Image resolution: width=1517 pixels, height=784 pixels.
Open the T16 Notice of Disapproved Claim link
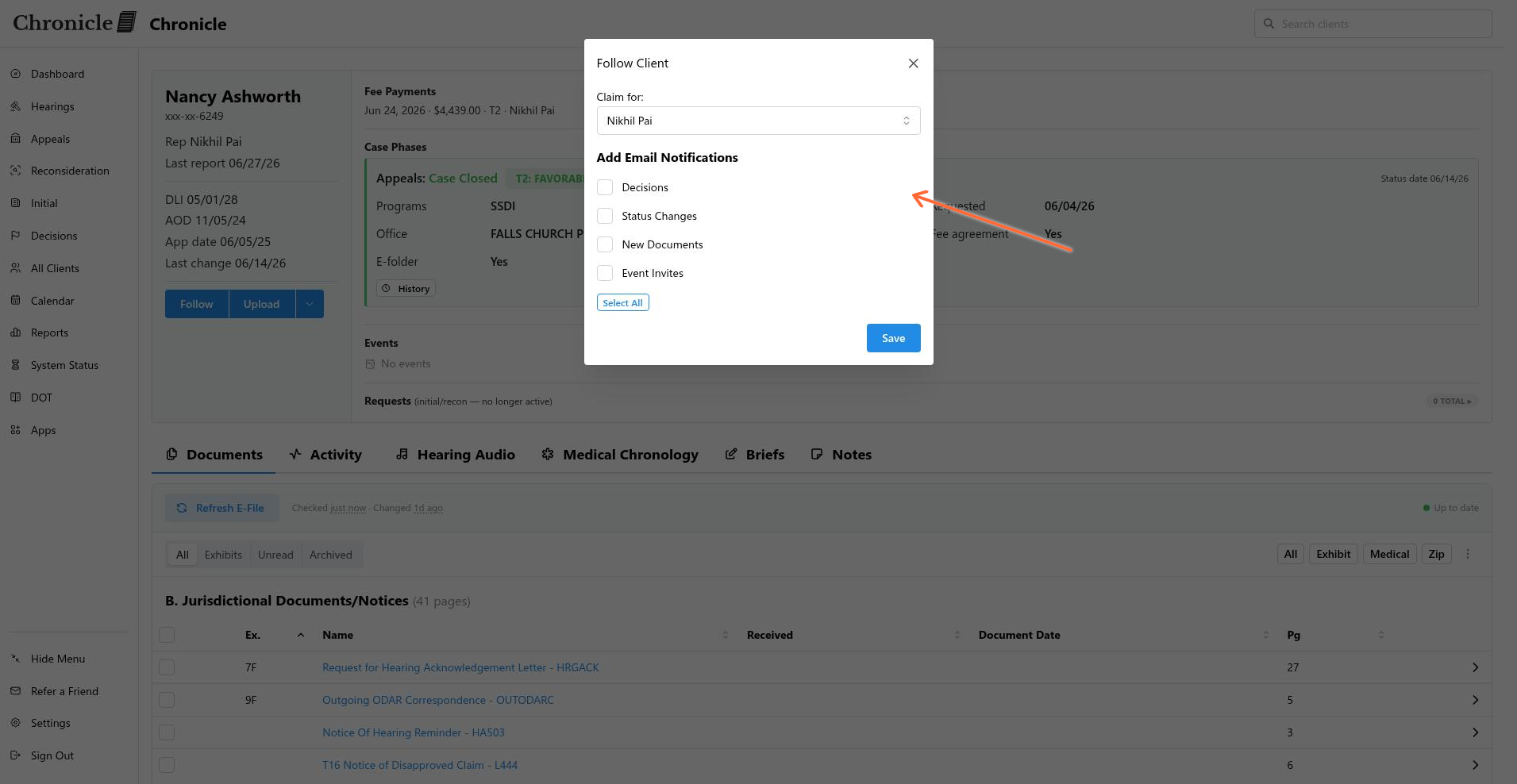[x=420, y=765]
